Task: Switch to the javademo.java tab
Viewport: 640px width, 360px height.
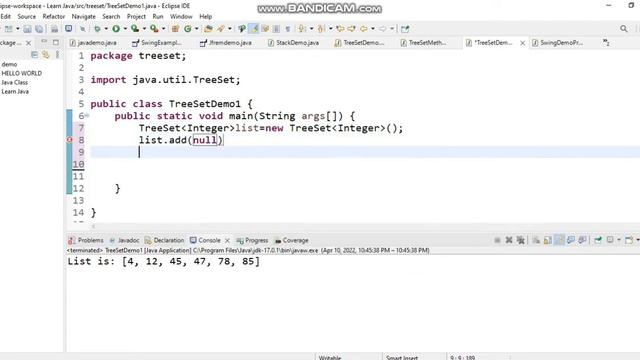Action: [93, 42]
